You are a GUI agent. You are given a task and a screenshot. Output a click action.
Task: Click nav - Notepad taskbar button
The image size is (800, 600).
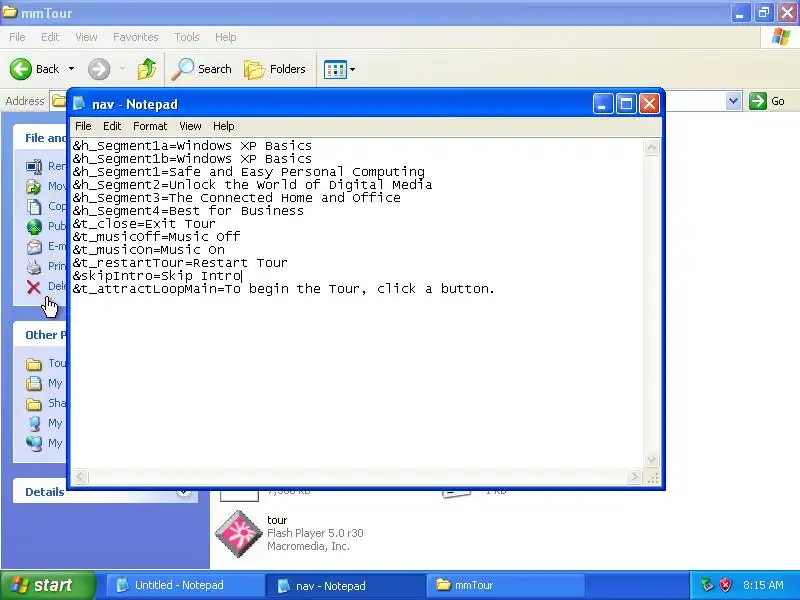point(345,586)
